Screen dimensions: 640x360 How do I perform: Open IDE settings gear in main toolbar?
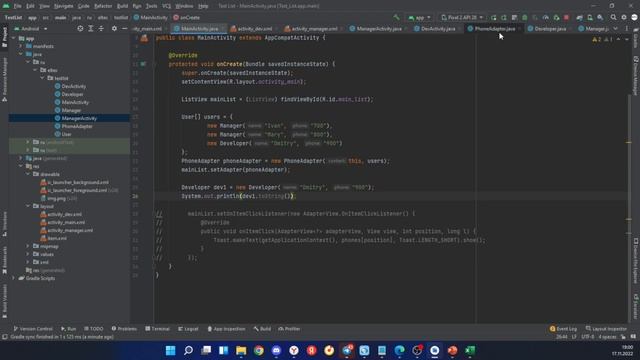624,18
